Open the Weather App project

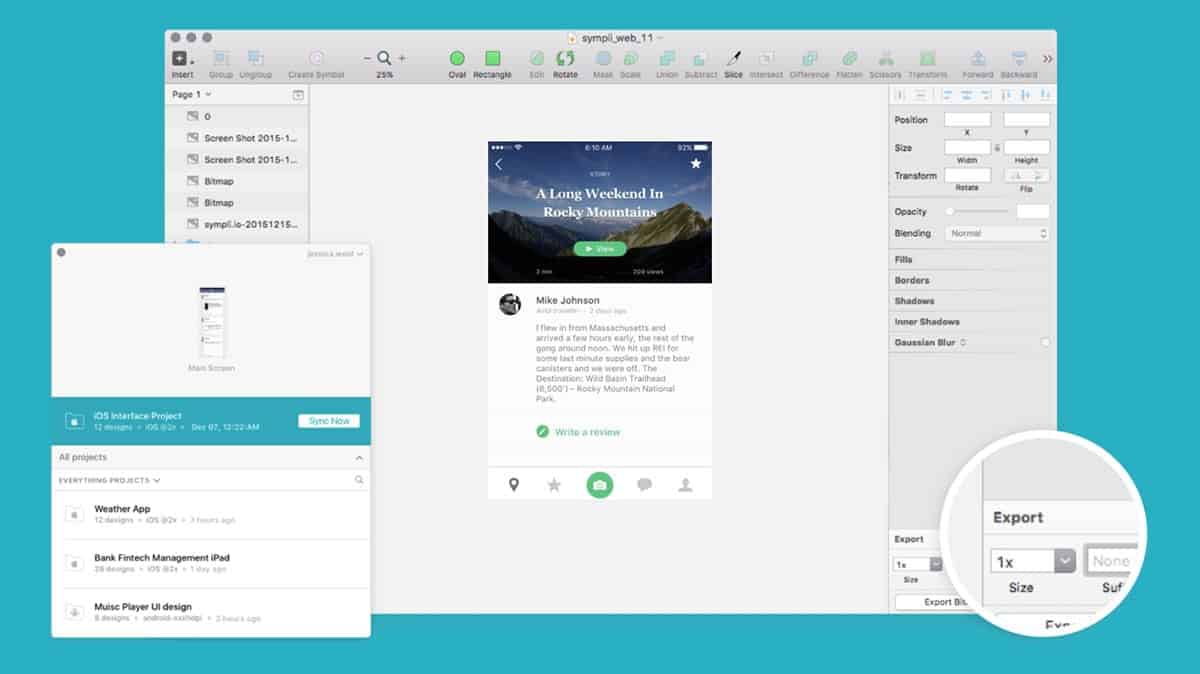[211, 514]
